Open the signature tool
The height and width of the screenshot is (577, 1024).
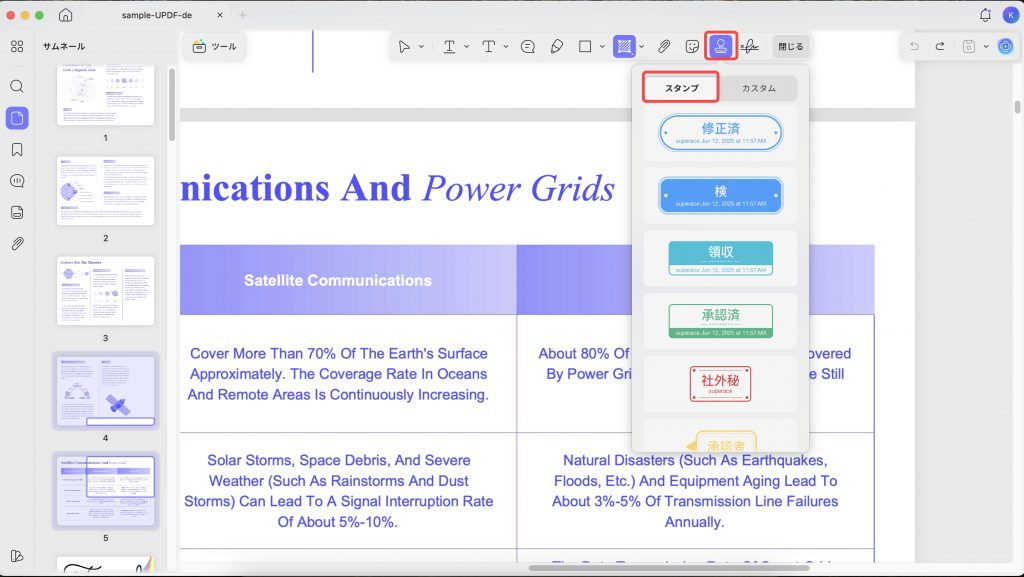click(x=750, y=46)
